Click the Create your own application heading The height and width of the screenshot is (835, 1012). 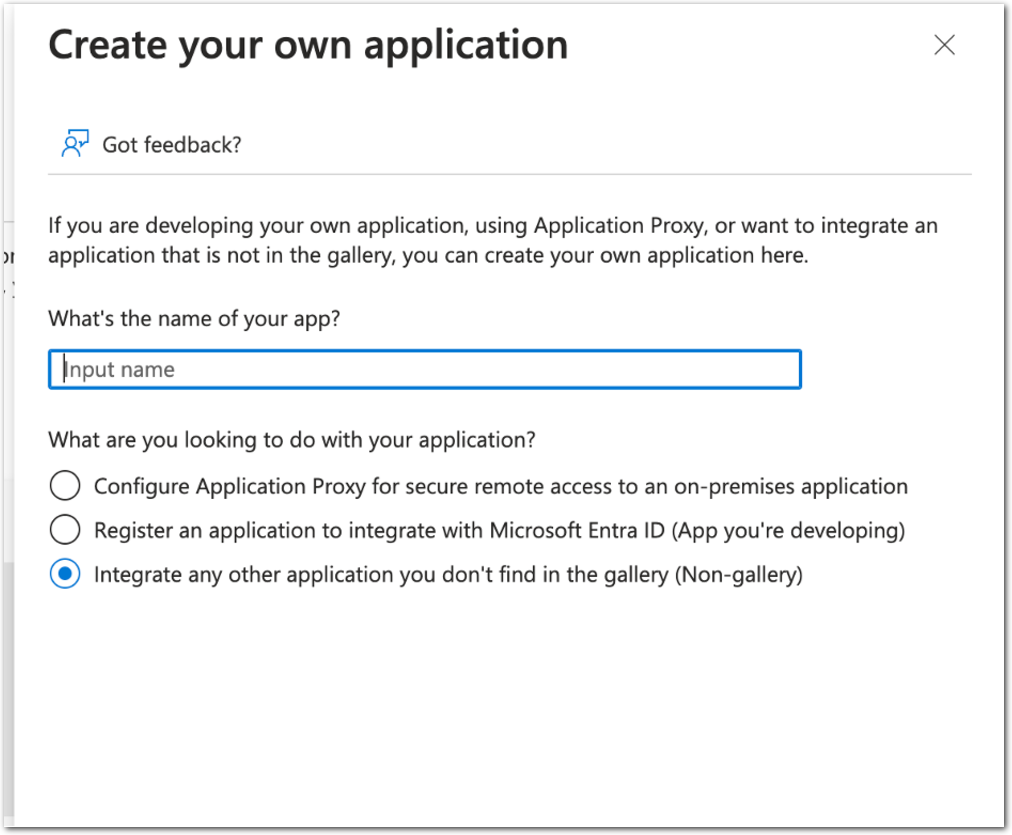[308, 45]
